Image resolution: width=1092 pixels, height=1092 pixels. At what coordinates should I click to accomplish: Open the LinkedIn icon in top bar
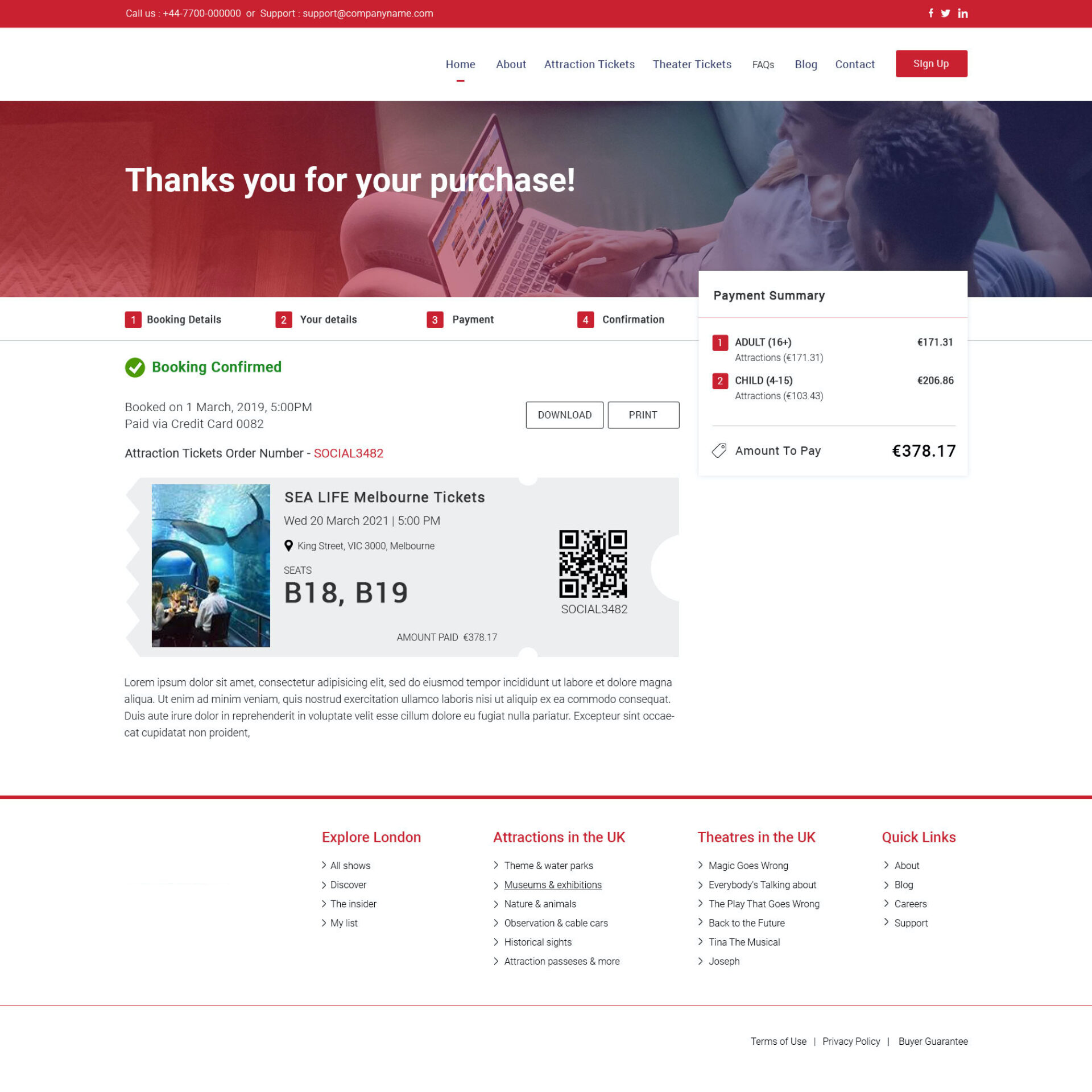962,13
